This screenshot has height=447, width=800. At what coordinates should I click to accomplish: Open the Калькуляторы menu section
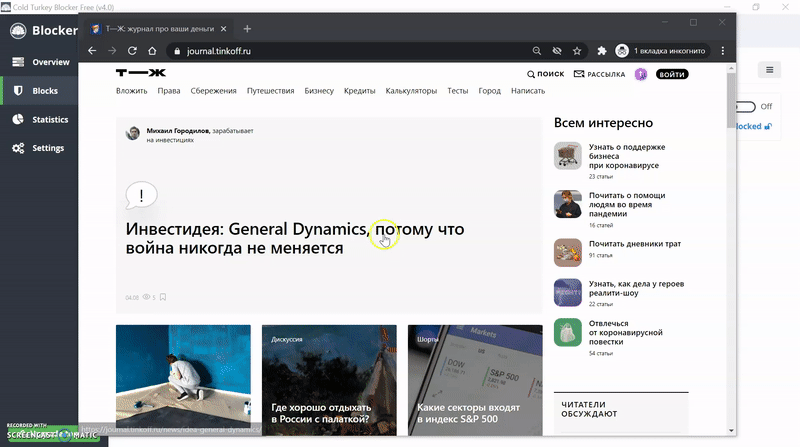pos(411,91)
